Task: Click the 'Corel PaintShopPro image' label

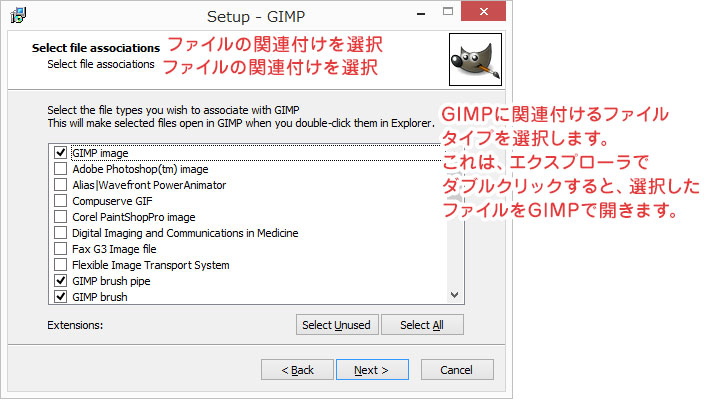Action: tap(134, 217)
